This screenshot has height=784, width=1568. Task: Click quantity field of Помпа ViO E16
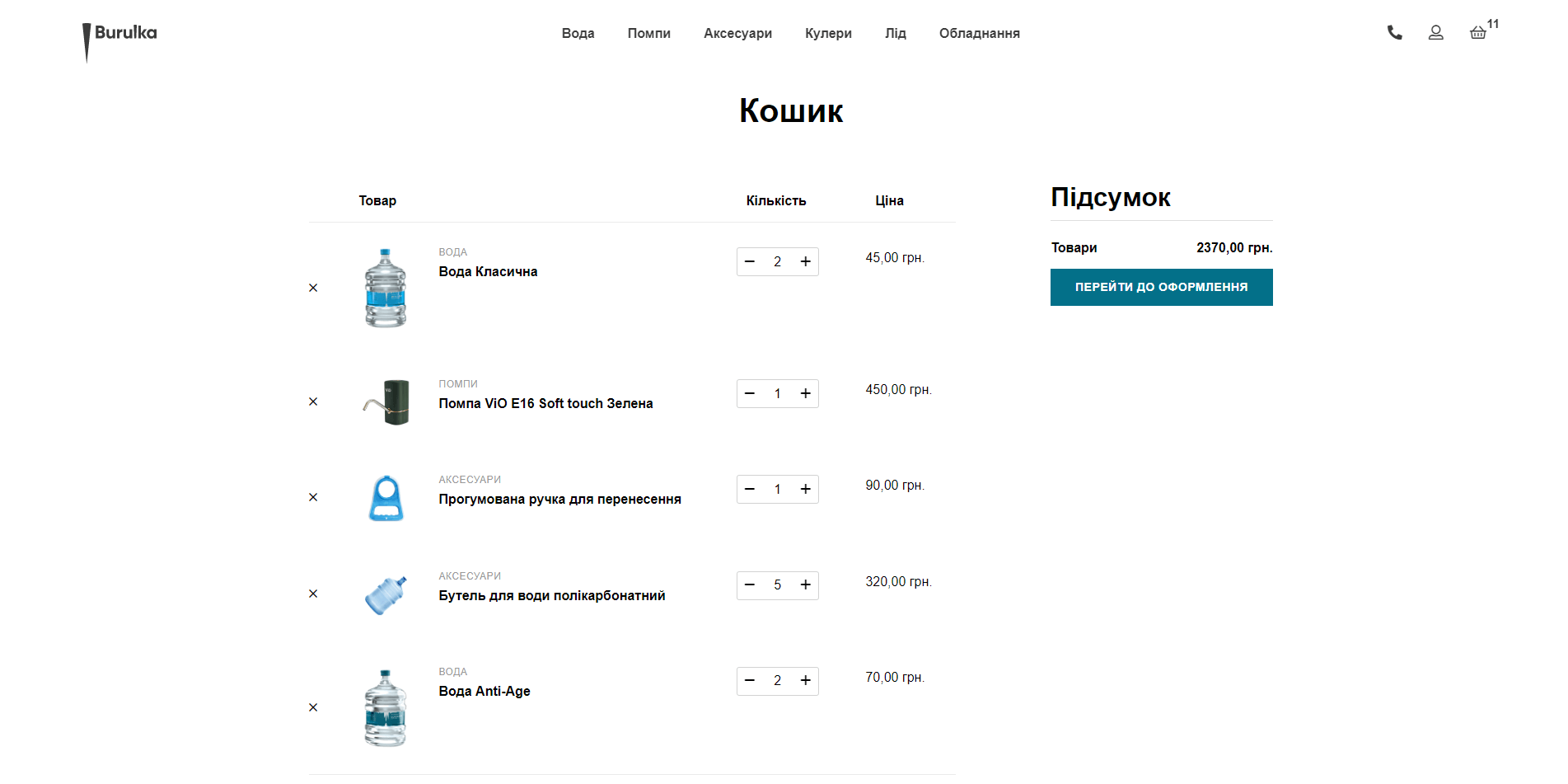coord(777,393)
